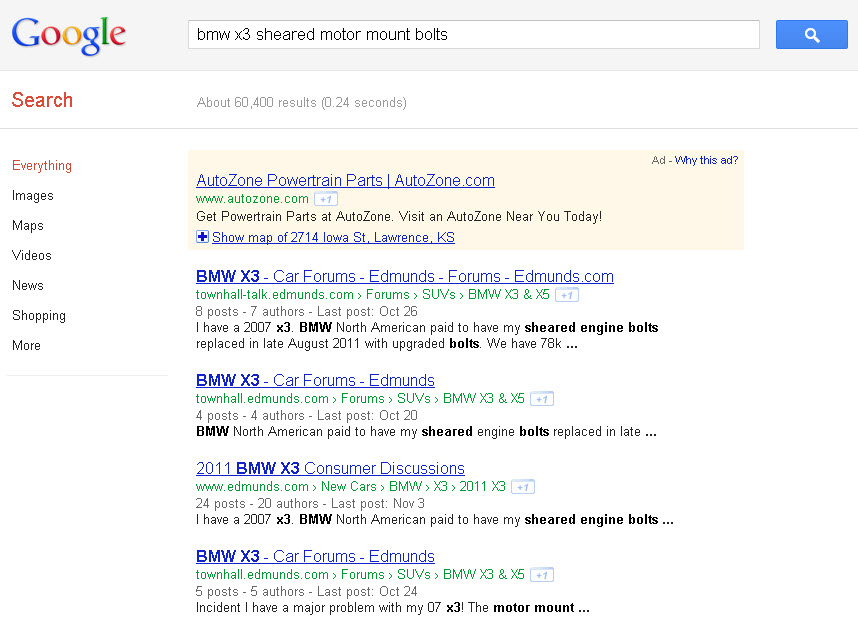Click '4 posts - 4 authors' text
This screenshot has width=858, height=620.
pyautogui.click(x=250, y=415)
